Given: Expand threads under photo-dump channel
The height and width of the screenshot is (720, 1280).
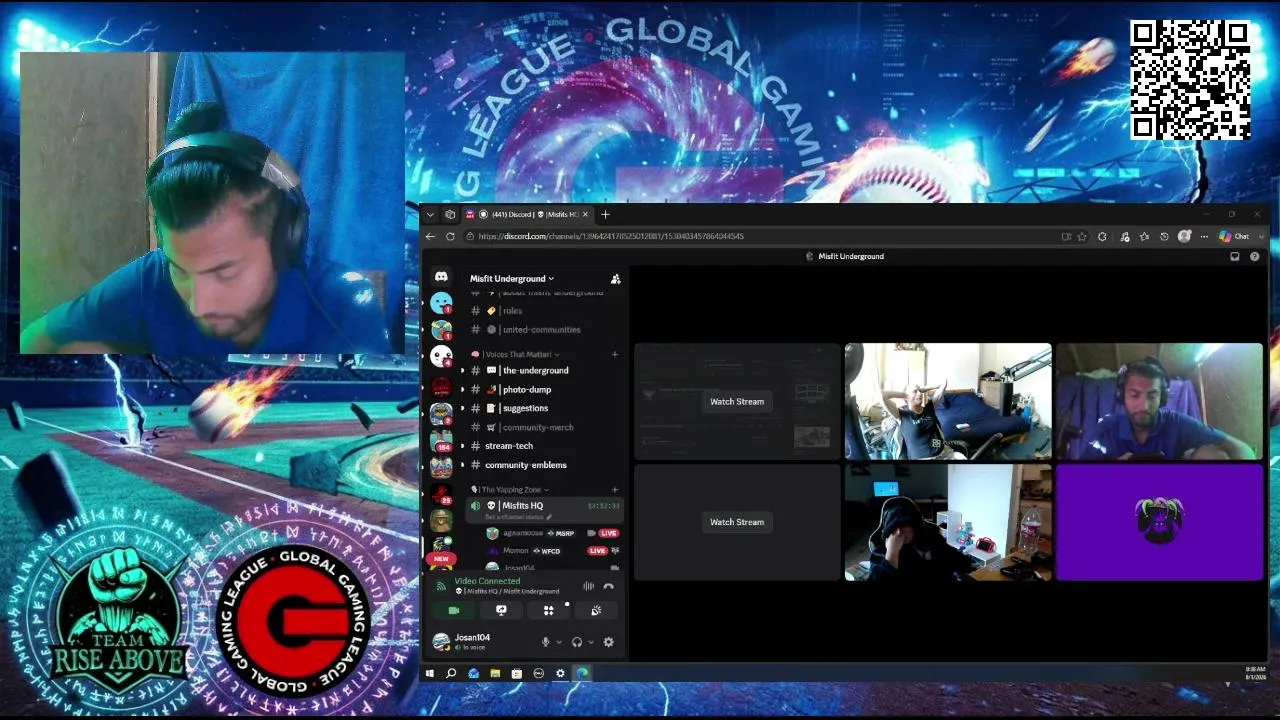Looking at the screenshot, I should (x=462, y=390).
